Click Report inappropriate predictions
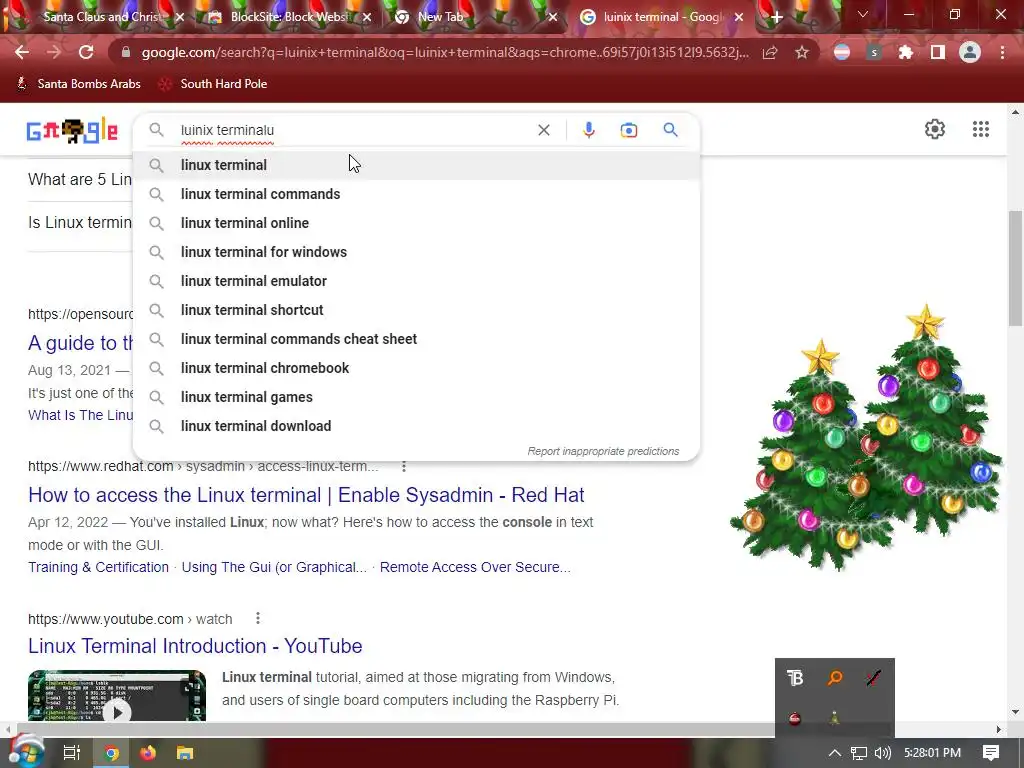1024x768 pixels. tap(603, 451)
